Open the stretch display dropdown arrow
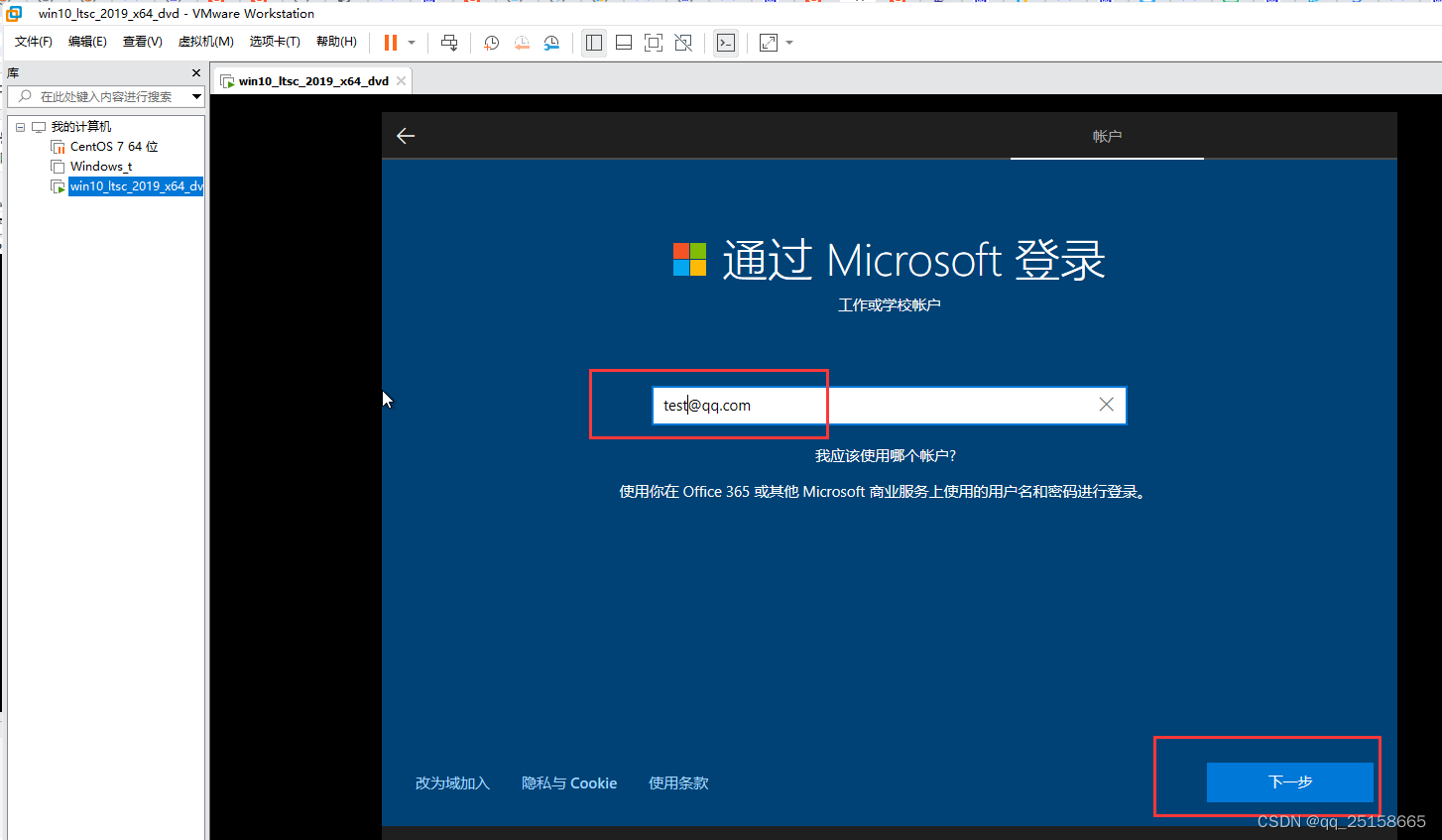This screenshot has height=840, width=1442. point(789,43)
